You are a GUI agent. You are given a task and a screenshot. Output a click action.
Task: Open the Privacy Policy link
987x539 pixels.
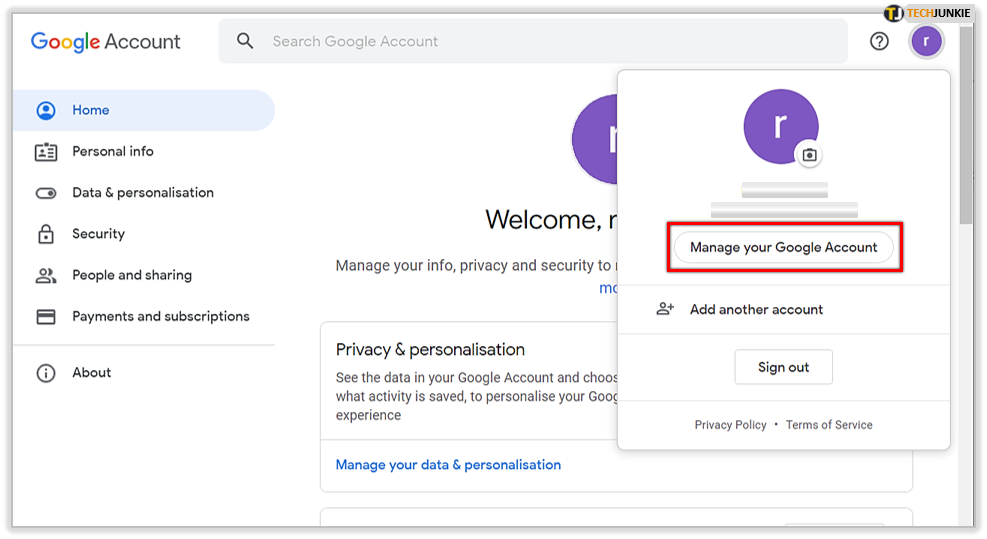[x=730, y=425]
